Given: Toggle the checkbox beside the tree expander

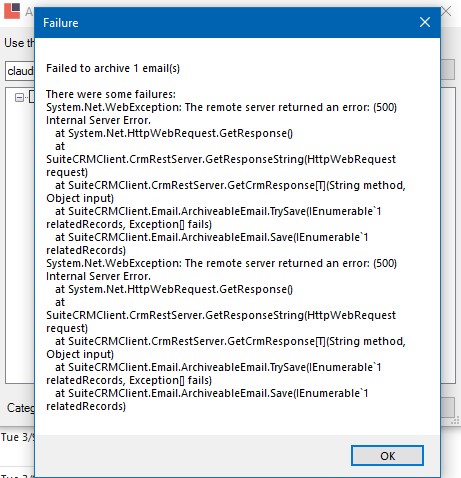Looking at the screenshot, I should click(32, 97).
